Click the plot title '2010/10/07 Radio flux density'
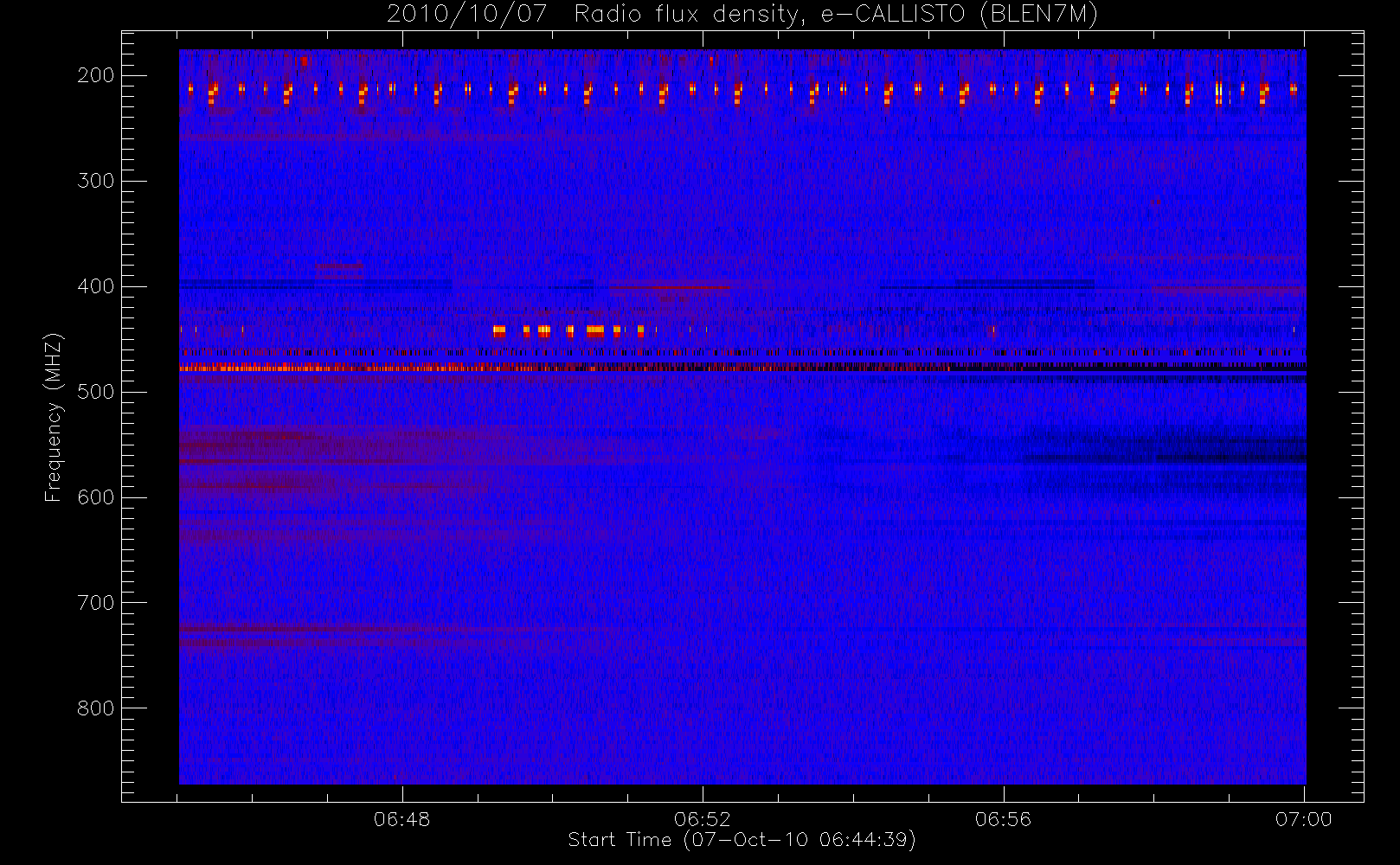This screenshot has height=865, width=1400. pos(742,15)
